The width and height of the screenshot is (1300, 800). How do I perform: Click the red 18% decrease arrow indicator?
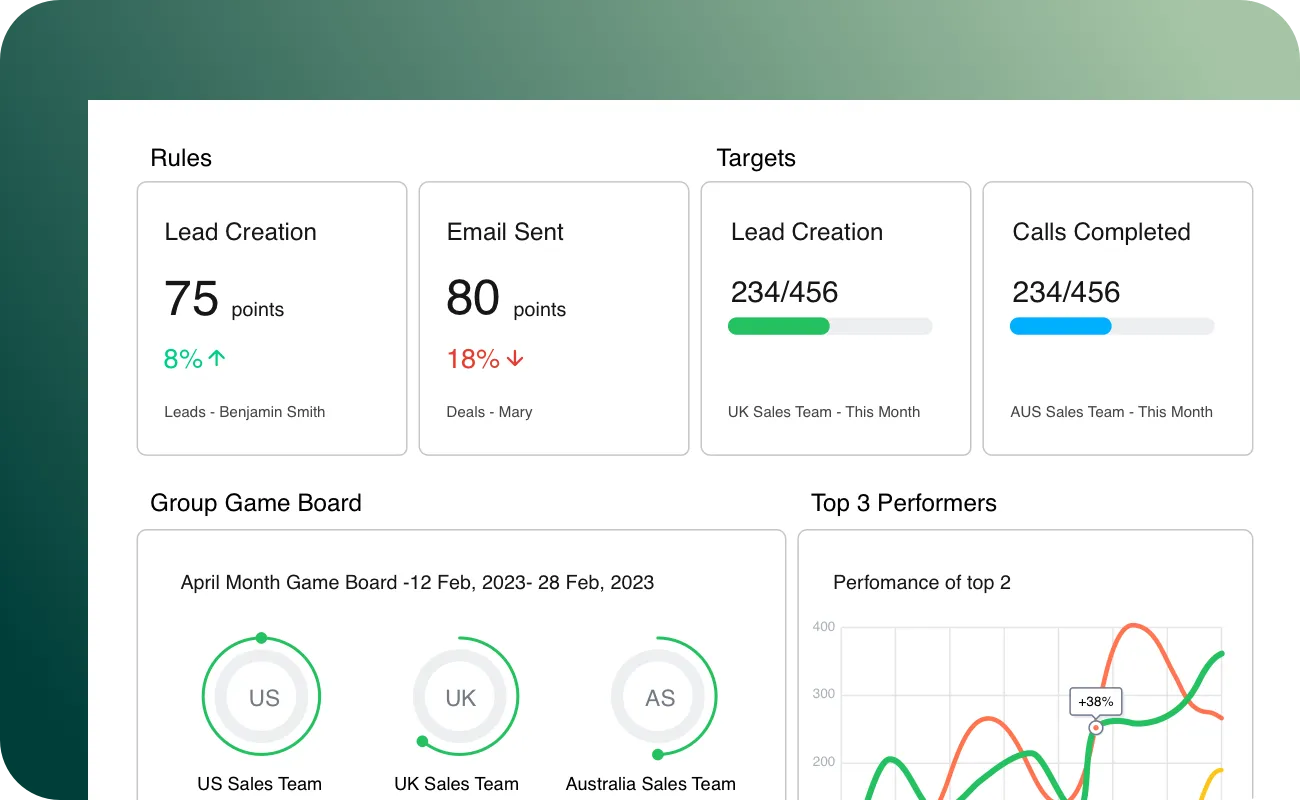485,358
